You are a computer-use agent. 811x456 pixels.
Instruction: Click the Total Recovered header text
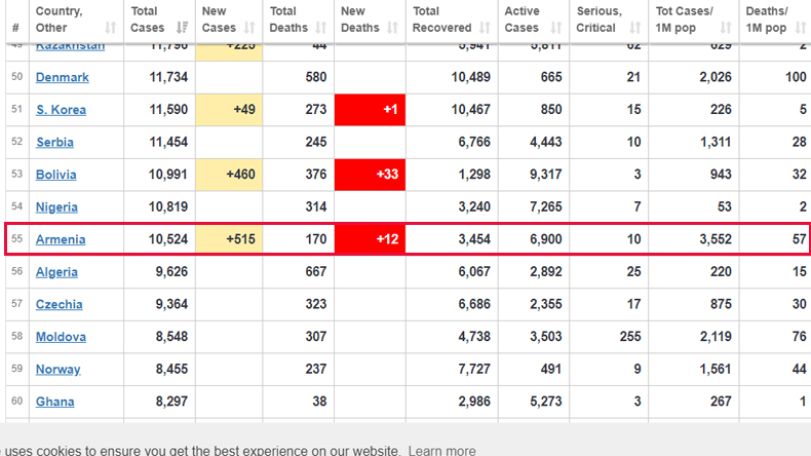click(442, 19)
